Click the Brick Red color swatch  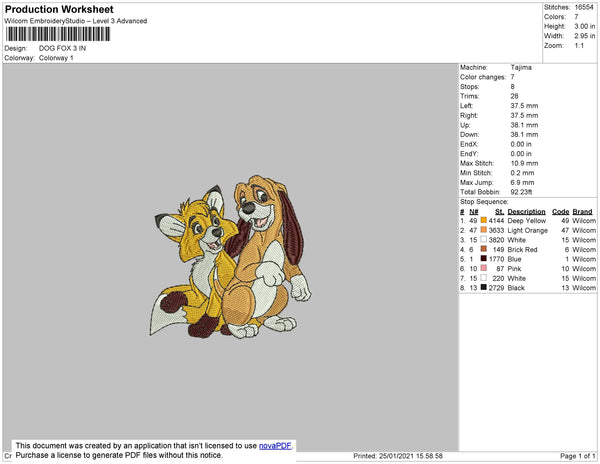click(484, 249)
